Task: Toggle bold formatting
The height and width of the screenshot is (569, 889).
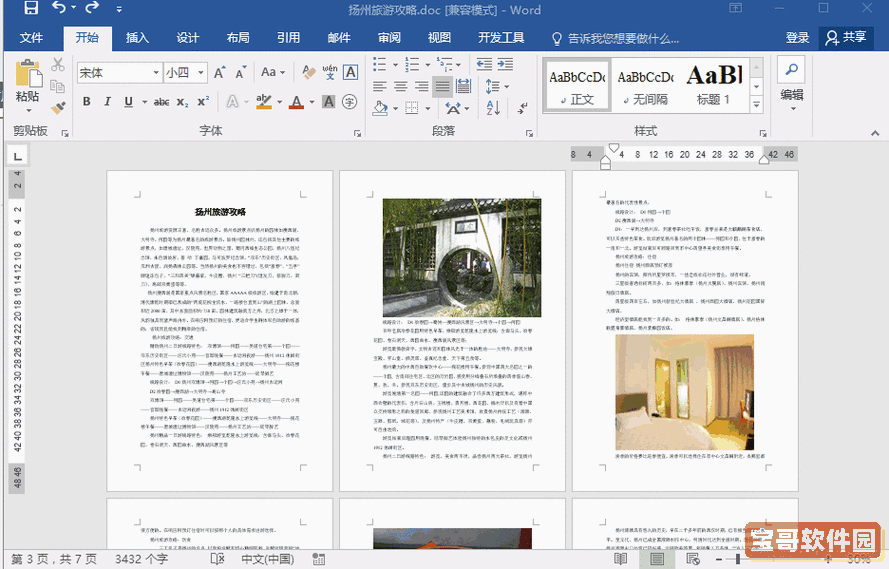Action: tap(86, 101)
